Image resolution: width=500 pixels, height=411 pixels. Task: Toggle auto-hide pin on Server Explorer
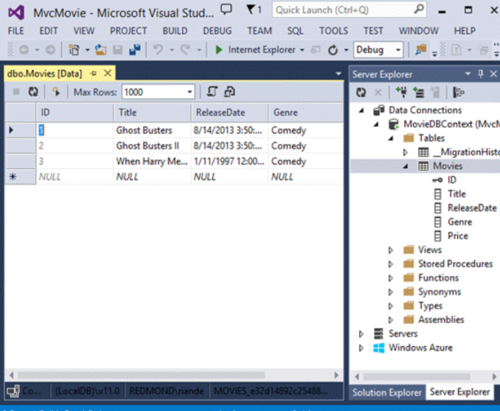tap(480, 74)
